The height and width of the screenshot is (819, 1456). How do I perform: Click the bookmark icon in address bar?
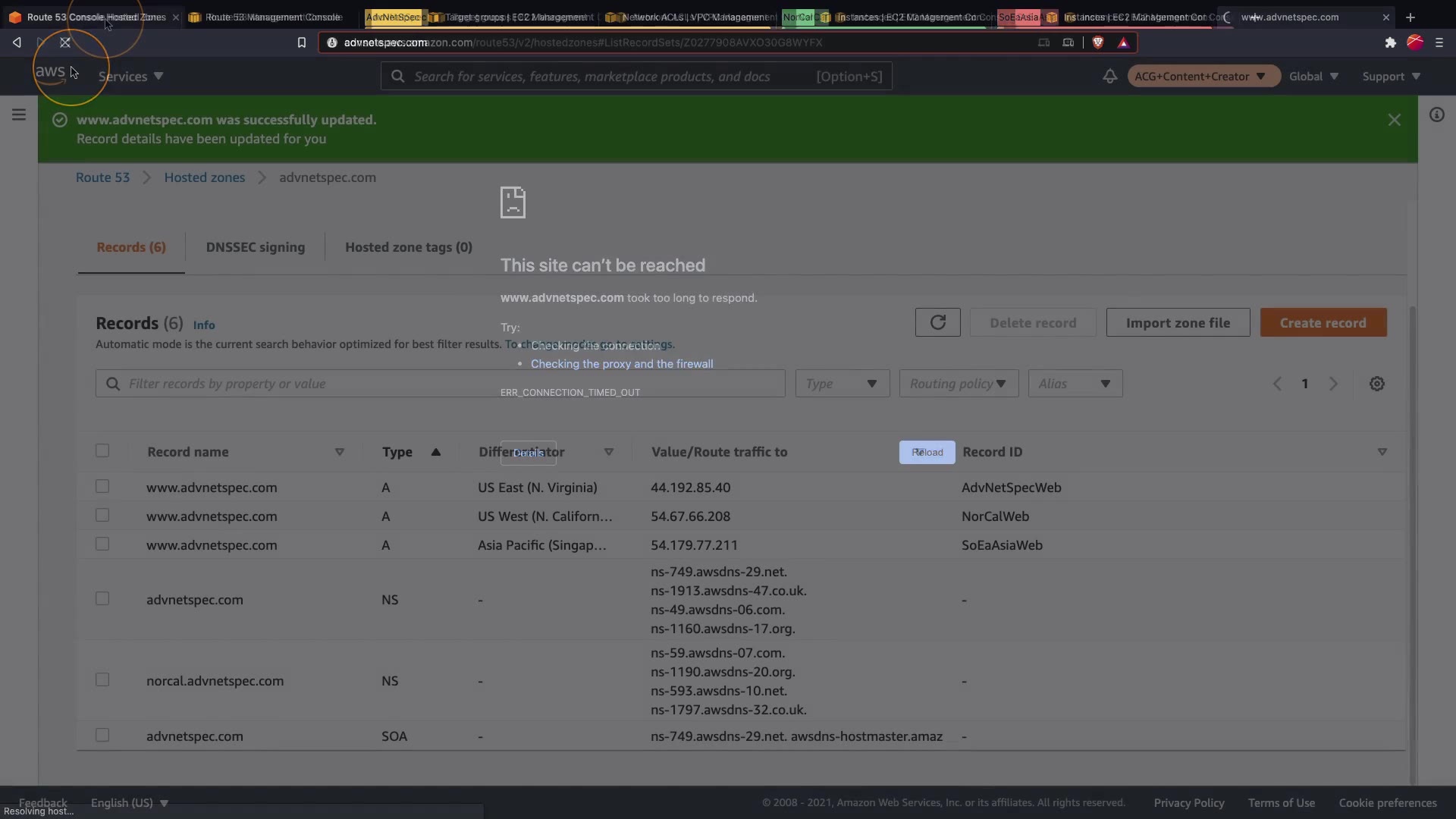click(301, 42)
